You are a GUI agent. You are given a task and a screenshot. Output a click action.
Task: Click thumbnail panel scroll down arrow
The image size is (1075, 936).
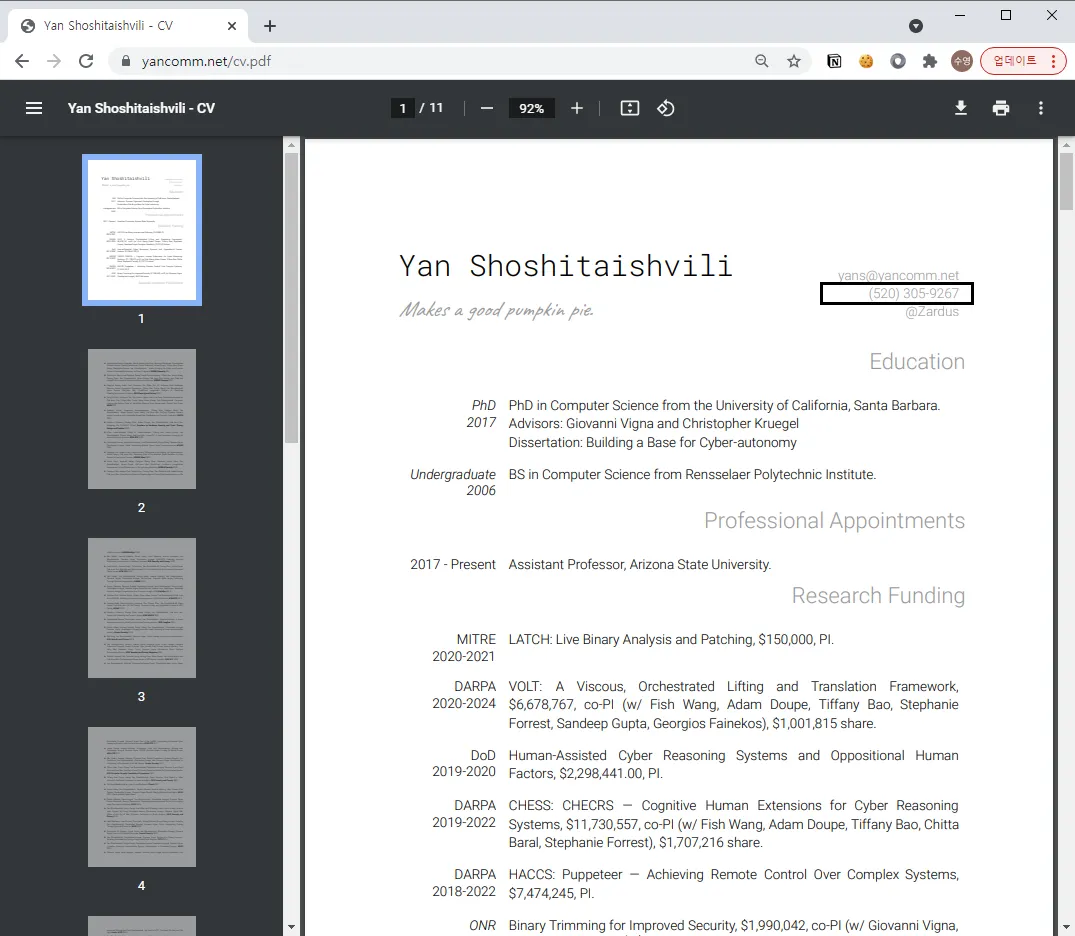point(291,927)
